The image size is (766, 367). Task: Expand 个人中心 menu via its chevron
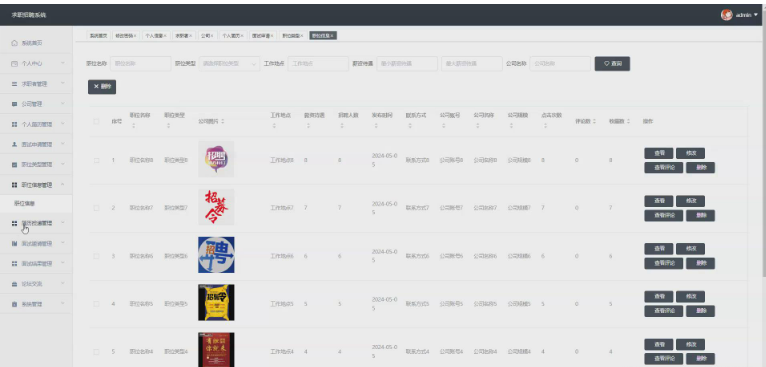tap(63, 63)
